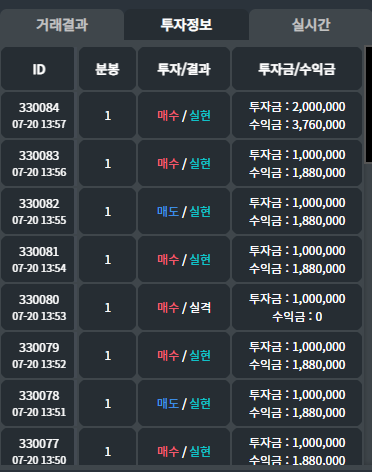Click 매도 / 실현 result for 330078
The height and width of the screenshot is (472, 372).
click(184, 403)
